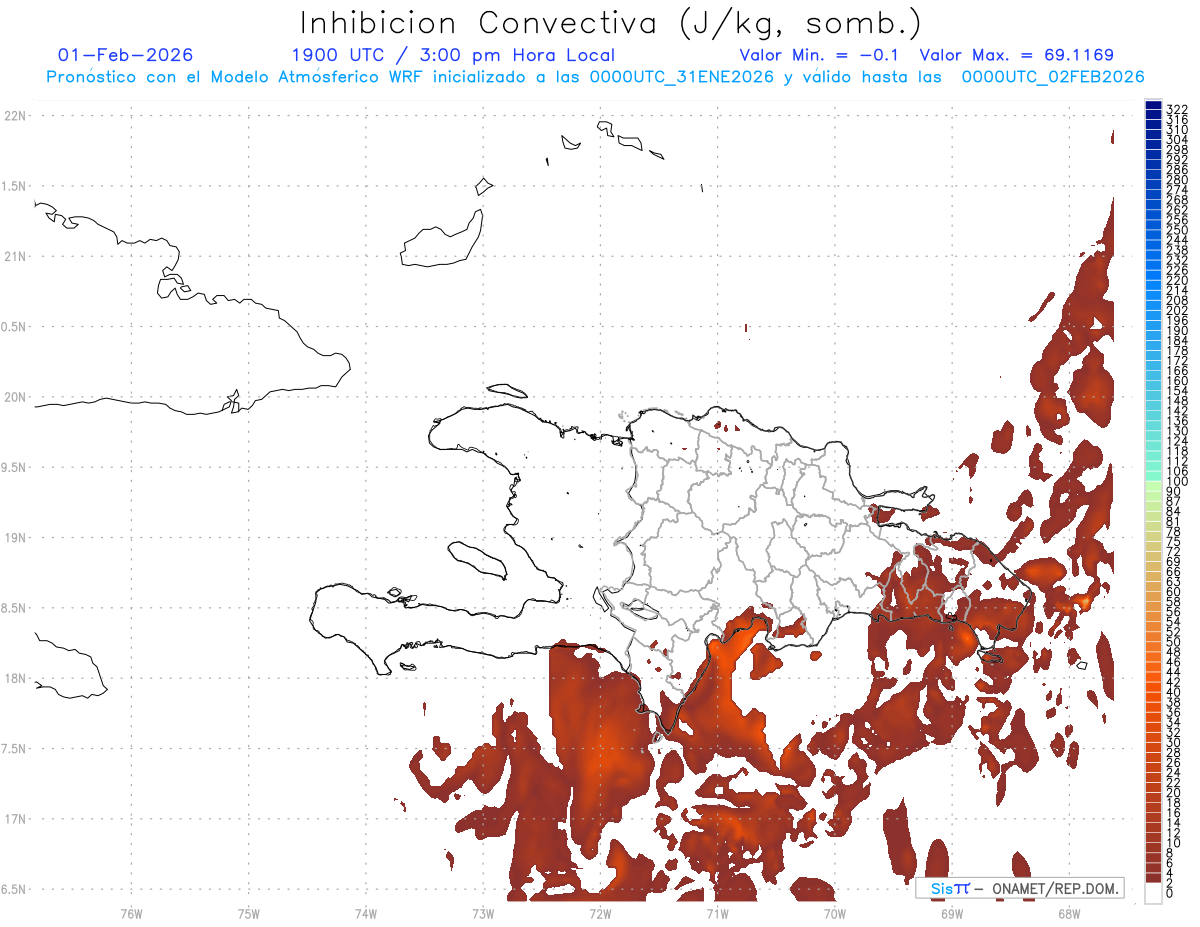
Task: Select the date "01-Feb-2026"
Action: [126, 55]
